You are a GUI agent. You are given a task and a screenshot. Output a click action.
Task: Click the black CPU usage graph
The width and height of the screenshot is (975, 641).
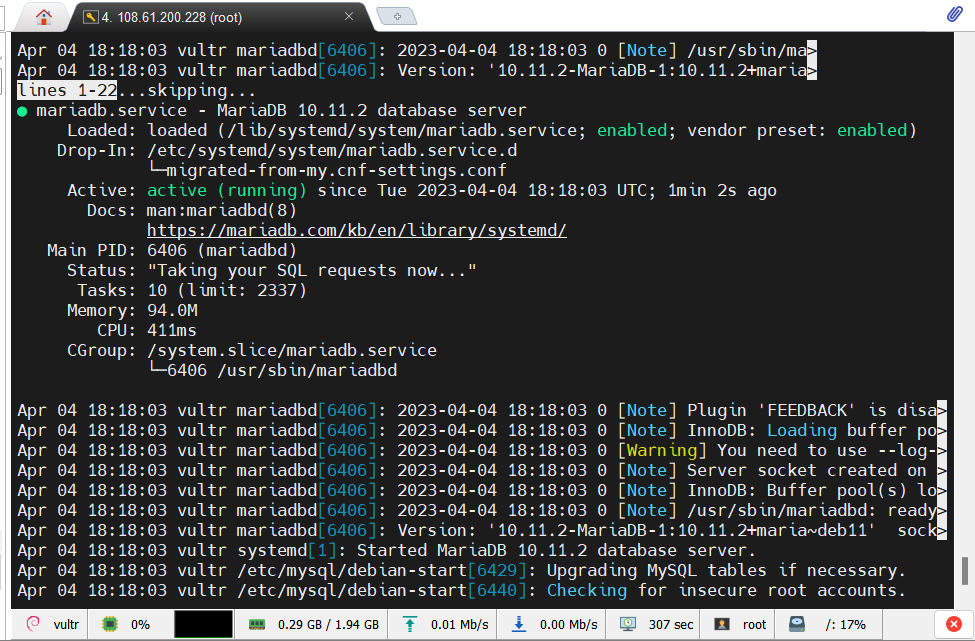tap(202, 624)
